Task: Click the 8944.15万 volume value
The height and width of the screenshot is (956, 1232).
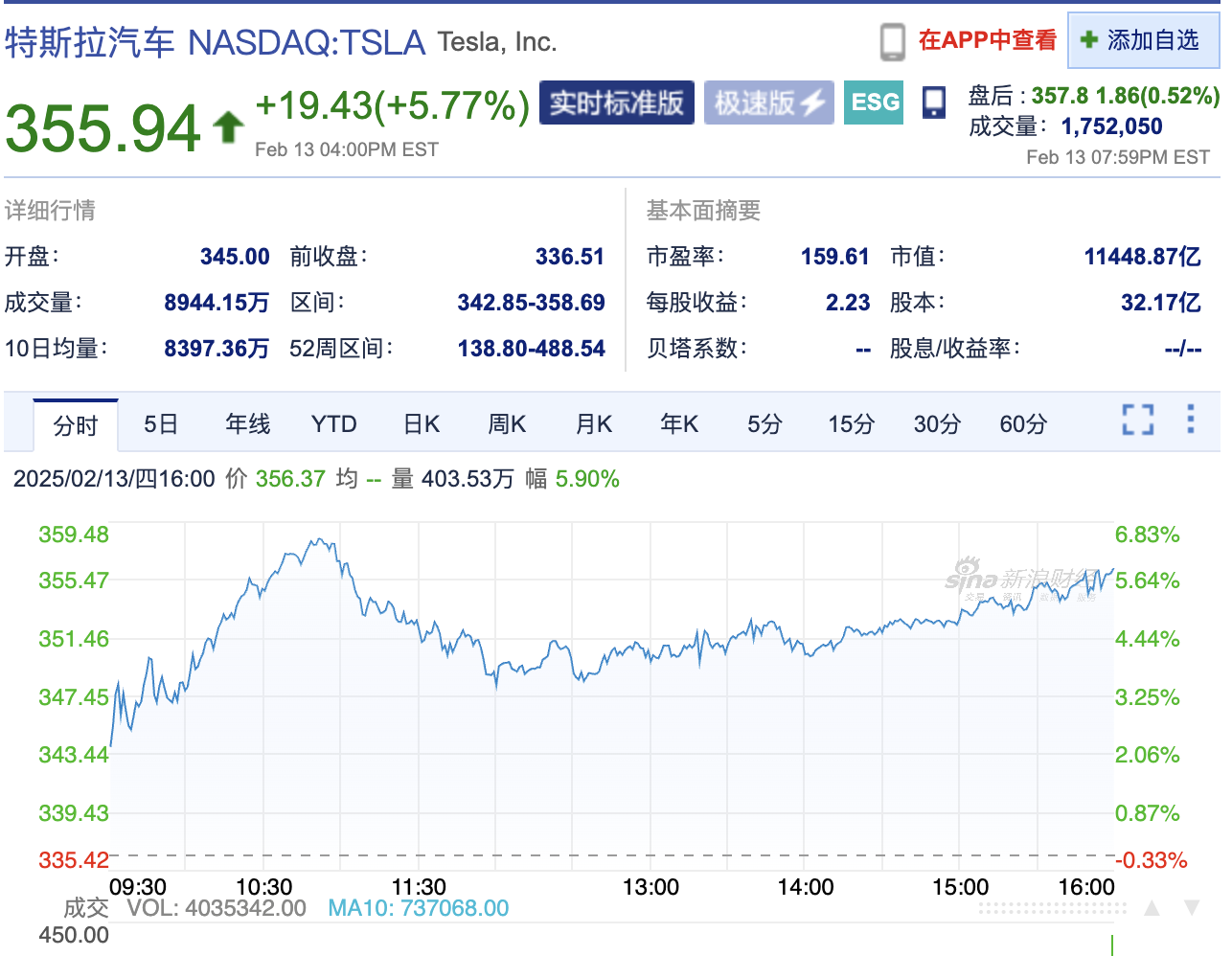Action: click(217, 303)
